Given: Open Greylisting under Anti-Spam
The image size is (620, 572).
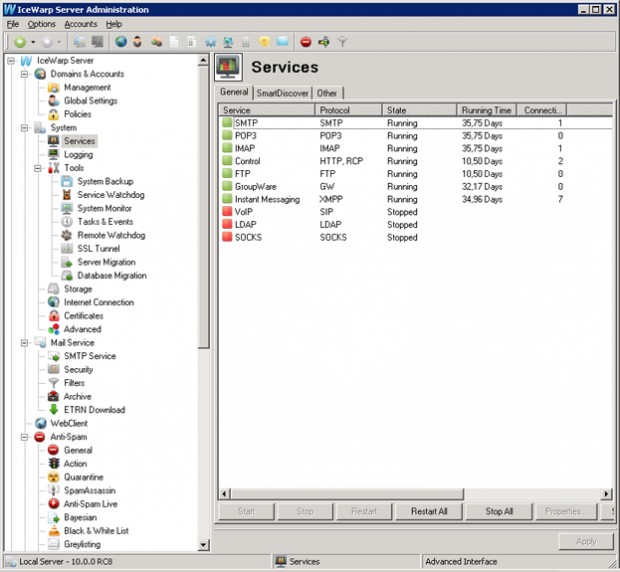Looking at the screenshot, I should pos(82,544).
